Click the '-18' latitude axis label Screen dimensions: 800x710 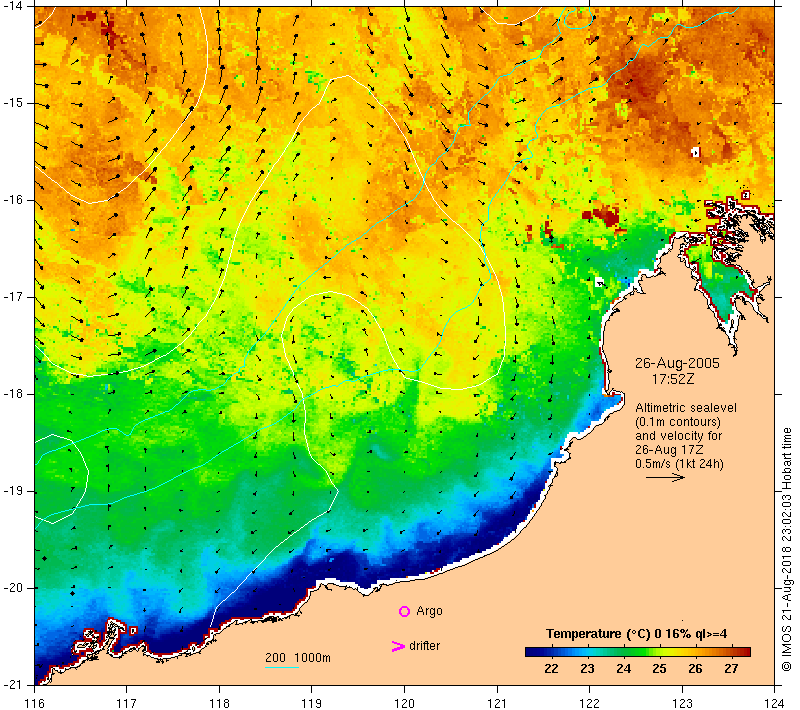(14, 394)
